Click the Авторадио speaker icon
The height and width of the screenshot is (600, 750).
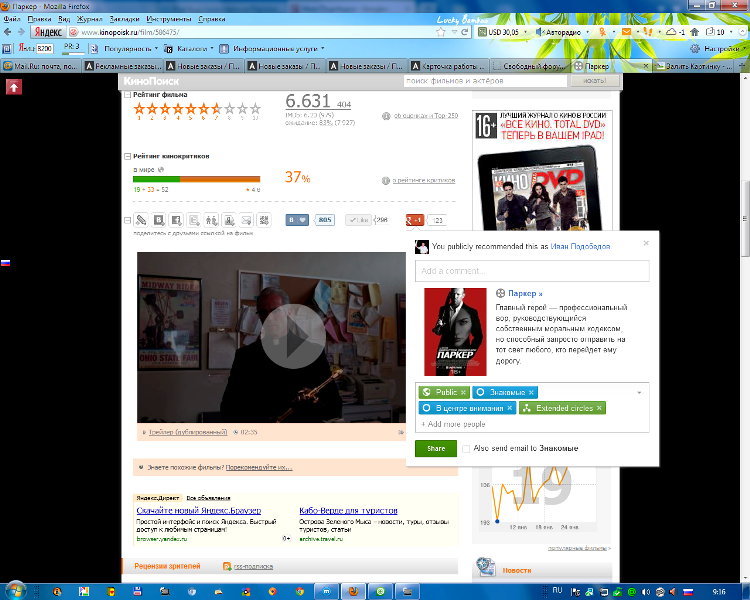(x=540, y=32)
